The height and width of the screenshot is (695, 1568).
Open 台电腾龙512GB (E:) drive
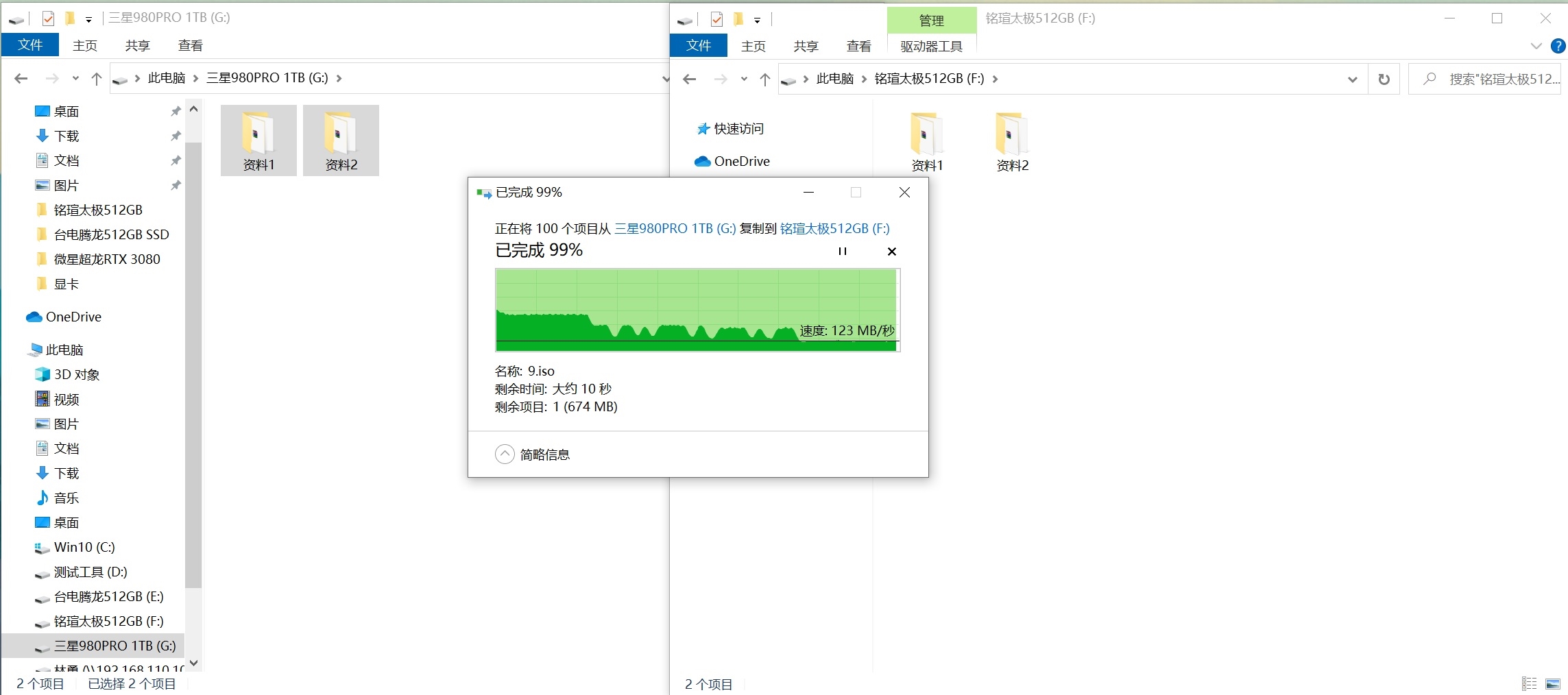(x=108, y=596)
